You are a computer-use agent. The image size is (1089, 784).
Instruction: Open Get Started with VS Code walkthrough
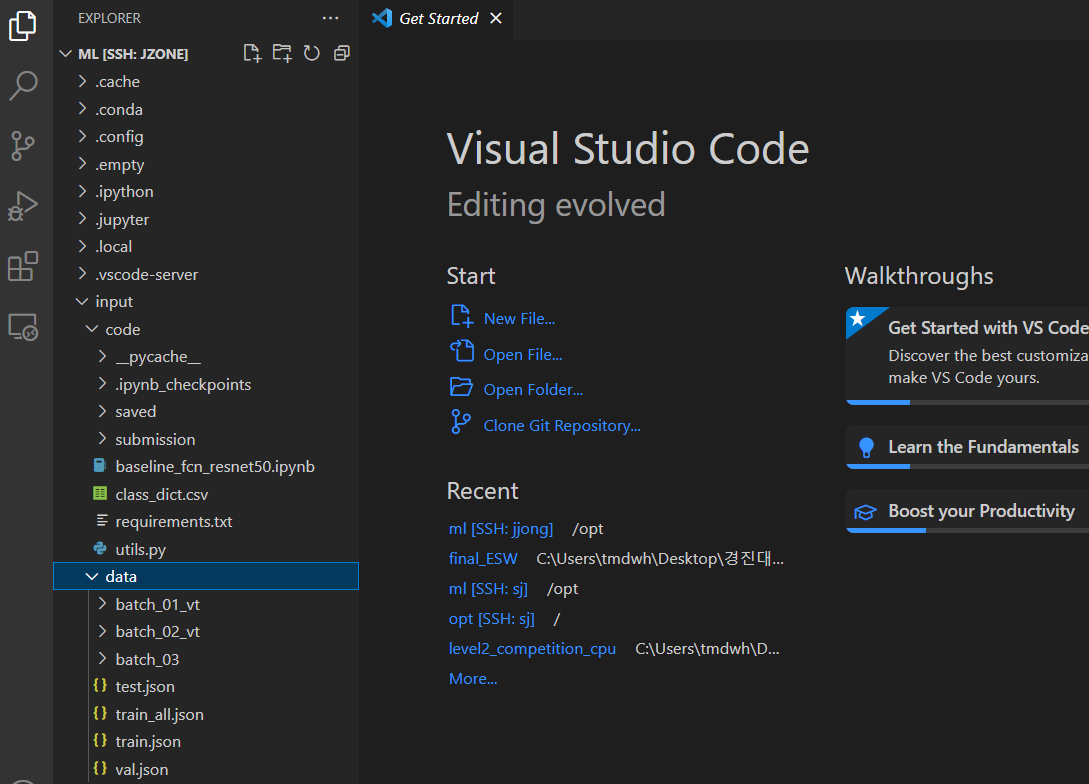pyautogui.click(x=967, y=355)
